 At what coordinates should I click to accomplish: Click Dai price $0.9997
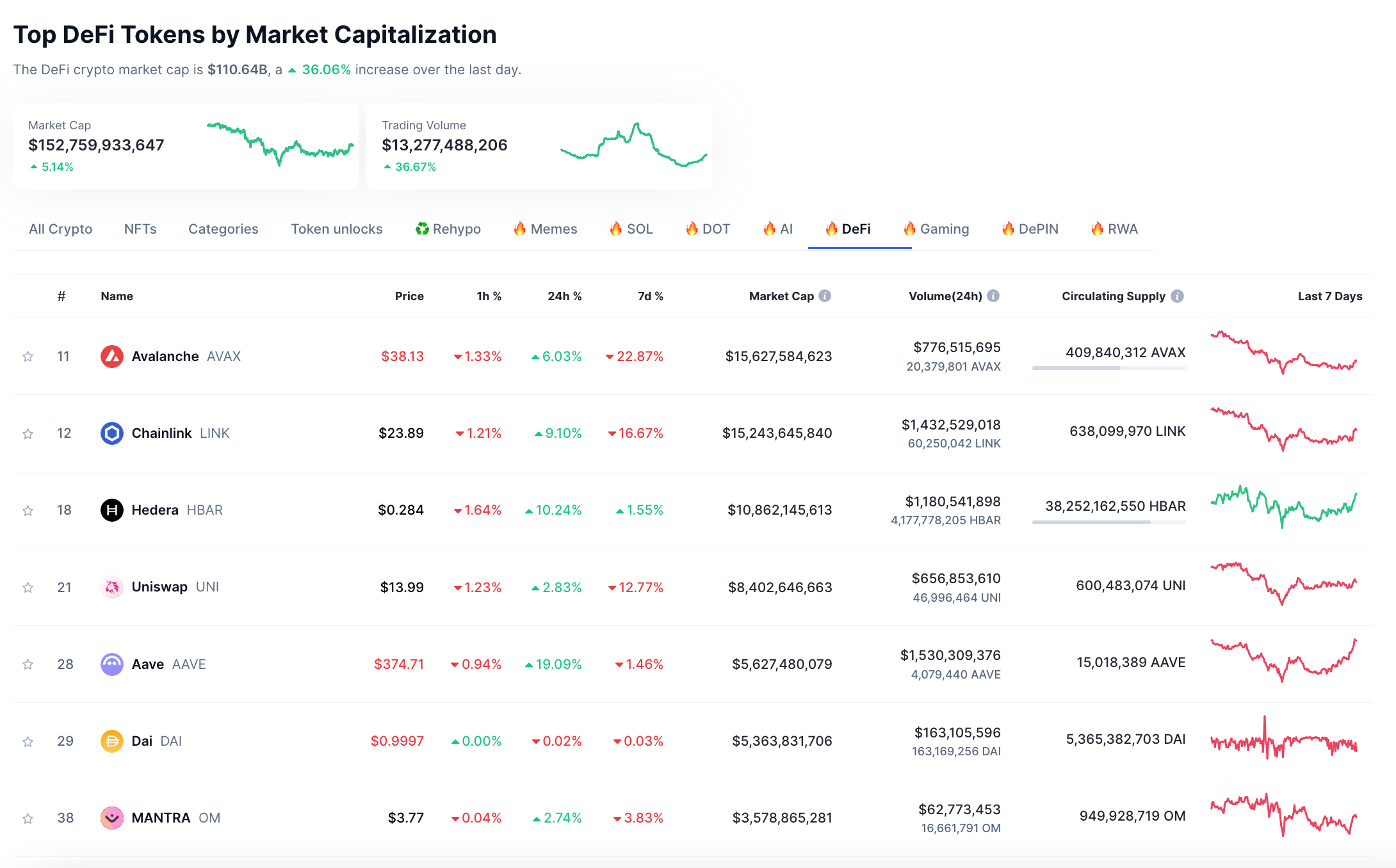pyautogui.click(x=397, y=741)
